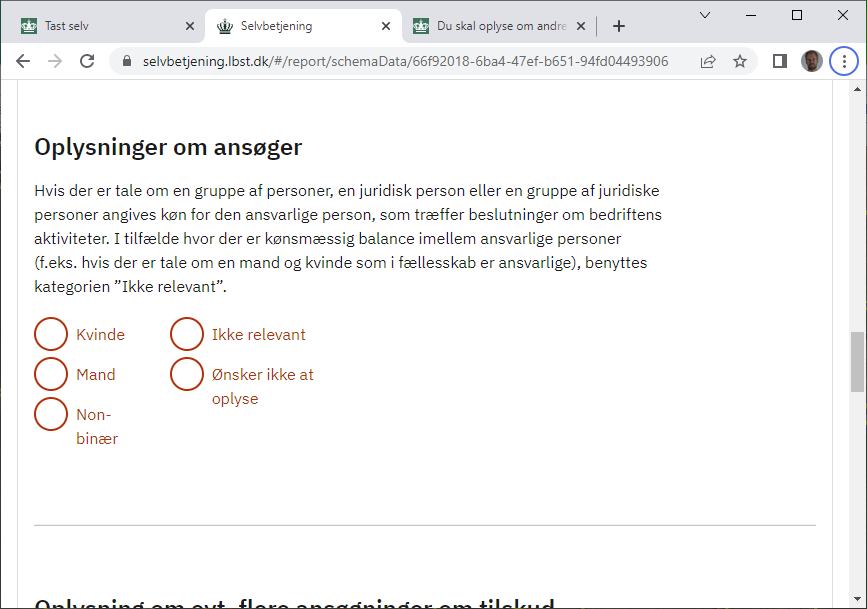The width and height of the screenshot is (867, 609).
Task: Click the profile avatar in the toolbar
Action: pyautogui.click(x=812, y=61)
